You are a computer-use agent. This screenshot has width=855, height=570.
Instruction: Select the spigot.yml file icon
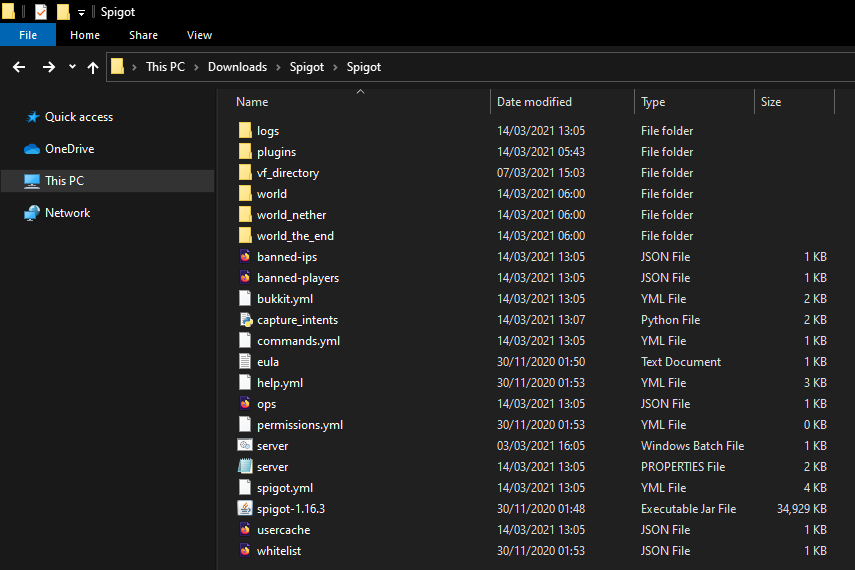(x=245, y=488)
